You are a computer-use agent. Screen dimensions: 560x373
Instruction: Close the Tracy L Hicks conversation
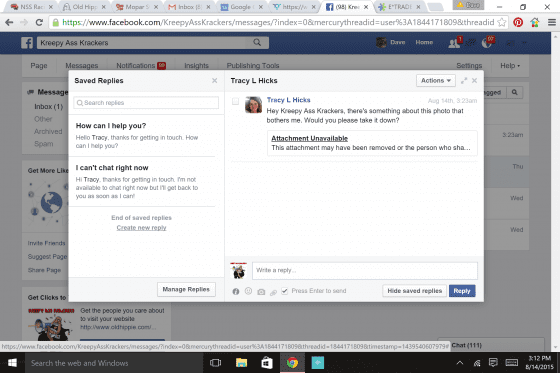[474, 81]
